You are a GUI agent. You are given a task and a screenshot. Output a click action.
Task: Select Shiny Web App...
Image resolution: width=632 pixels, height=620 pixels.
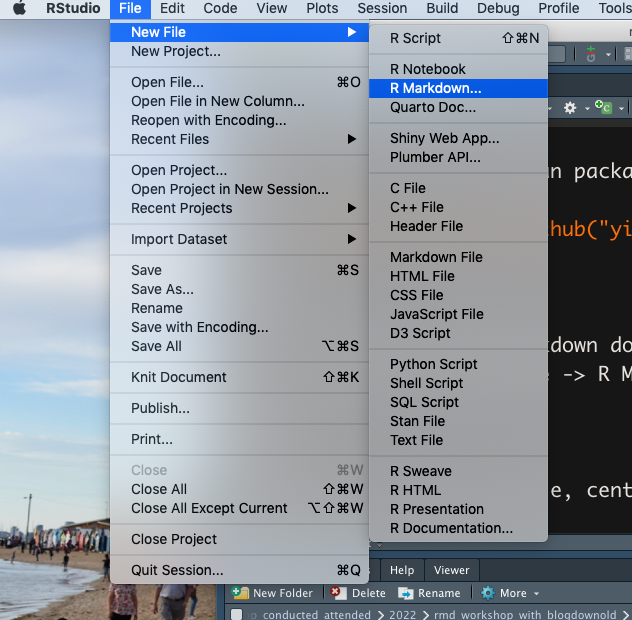coord(458,138)
